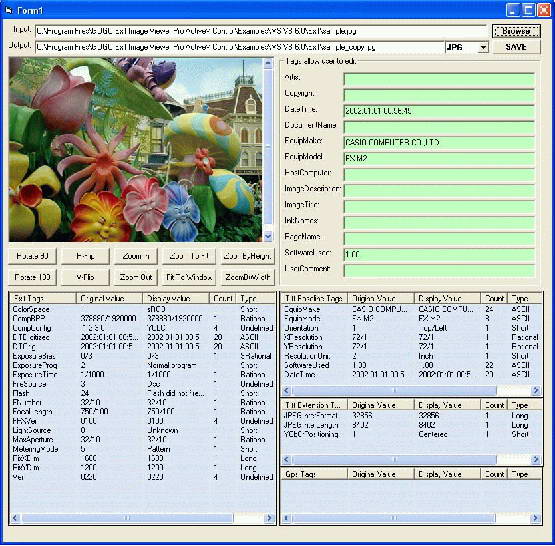Click the SoftwareUsed tag field
This screenshot has width=555, height=546.
439,254
